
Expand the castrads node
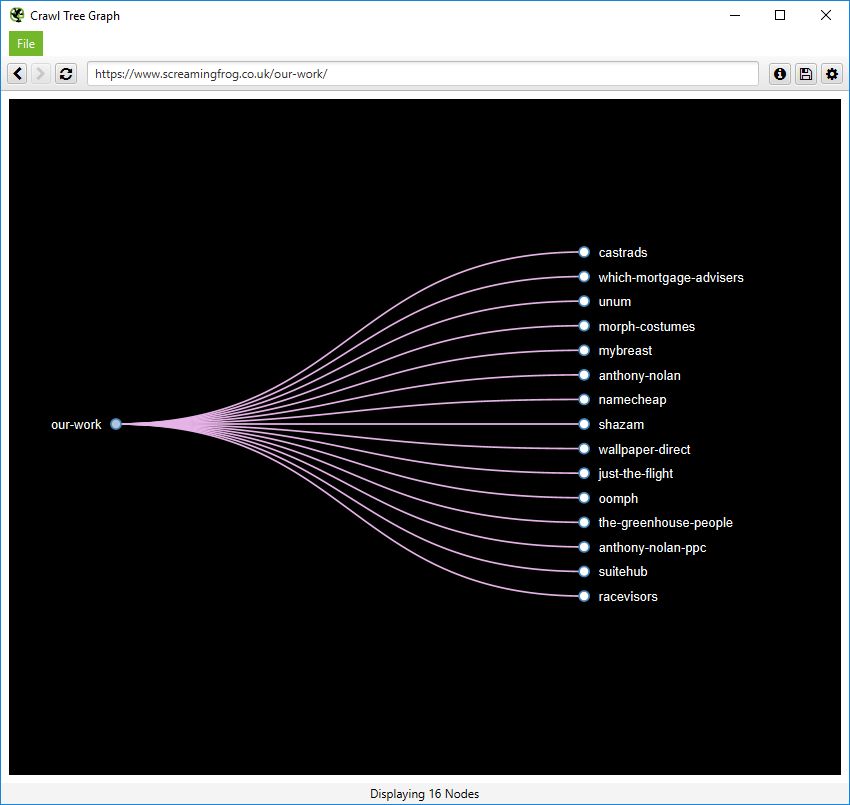point(584,252)
